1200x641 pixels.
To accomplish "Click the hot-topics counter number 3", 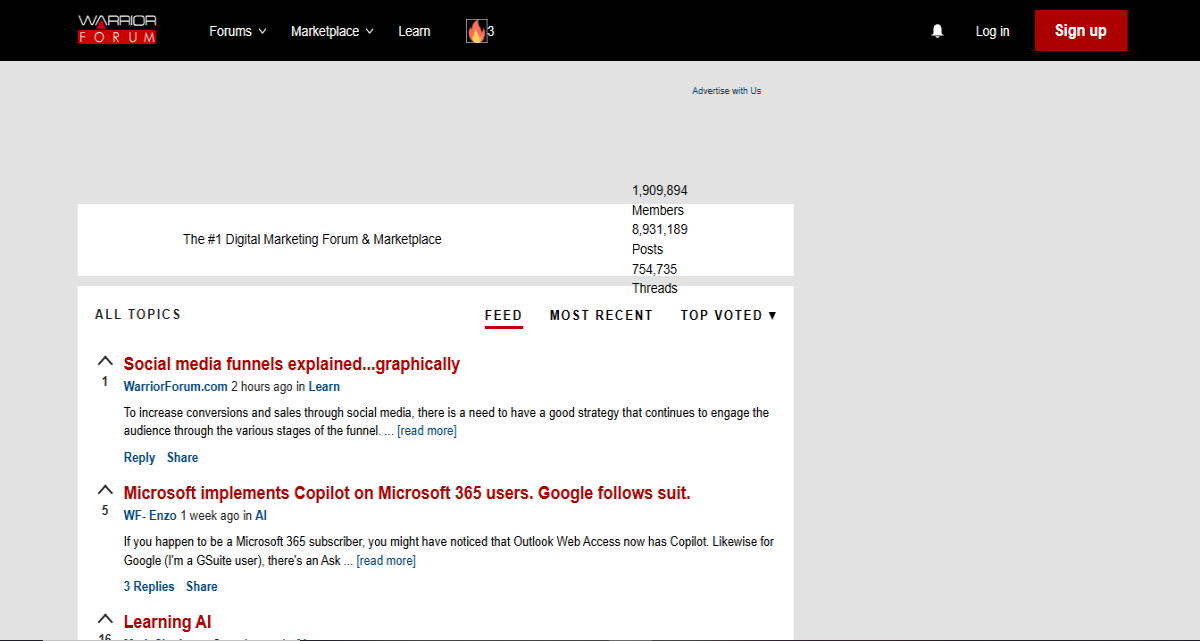I will point(491,31).
